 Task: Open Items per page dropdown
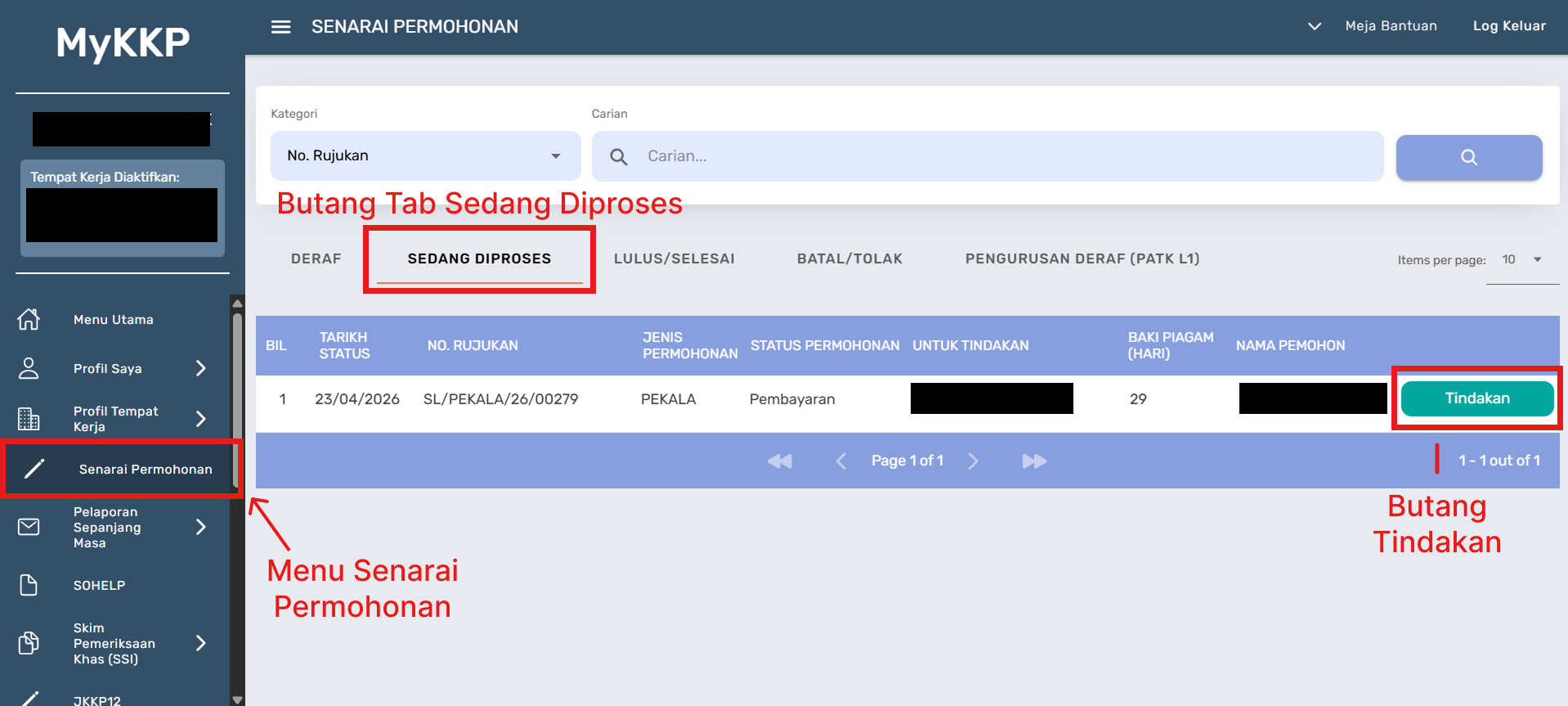coord(1521,260)
